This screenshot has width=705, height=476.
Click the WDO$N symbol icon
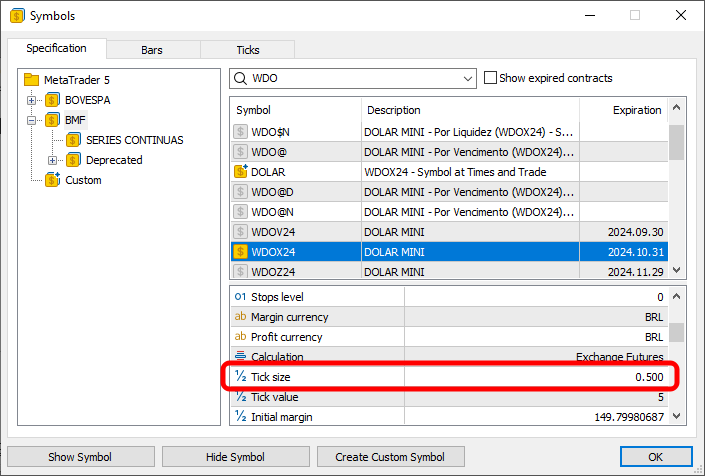(x=241, y=132)
